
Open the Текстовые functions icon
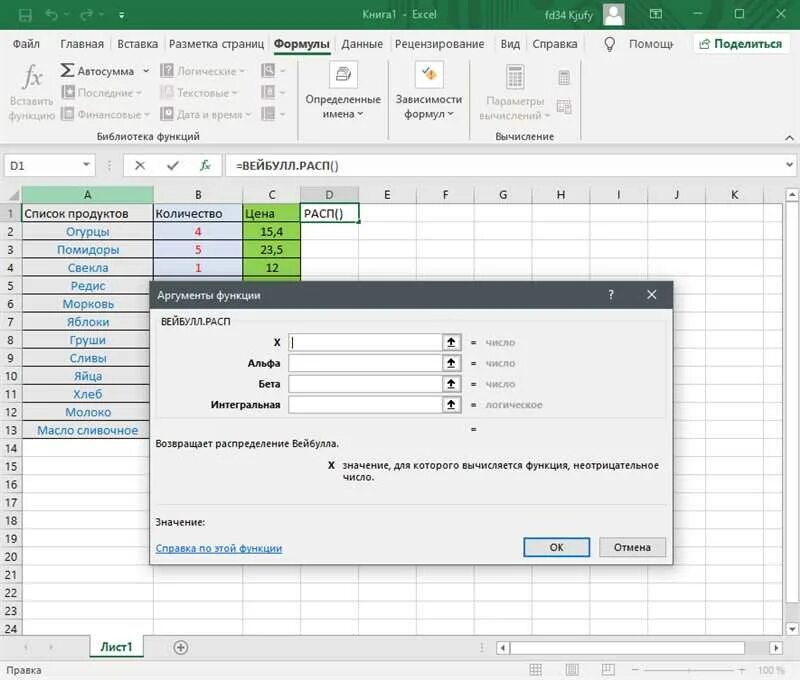pos(167,92)
